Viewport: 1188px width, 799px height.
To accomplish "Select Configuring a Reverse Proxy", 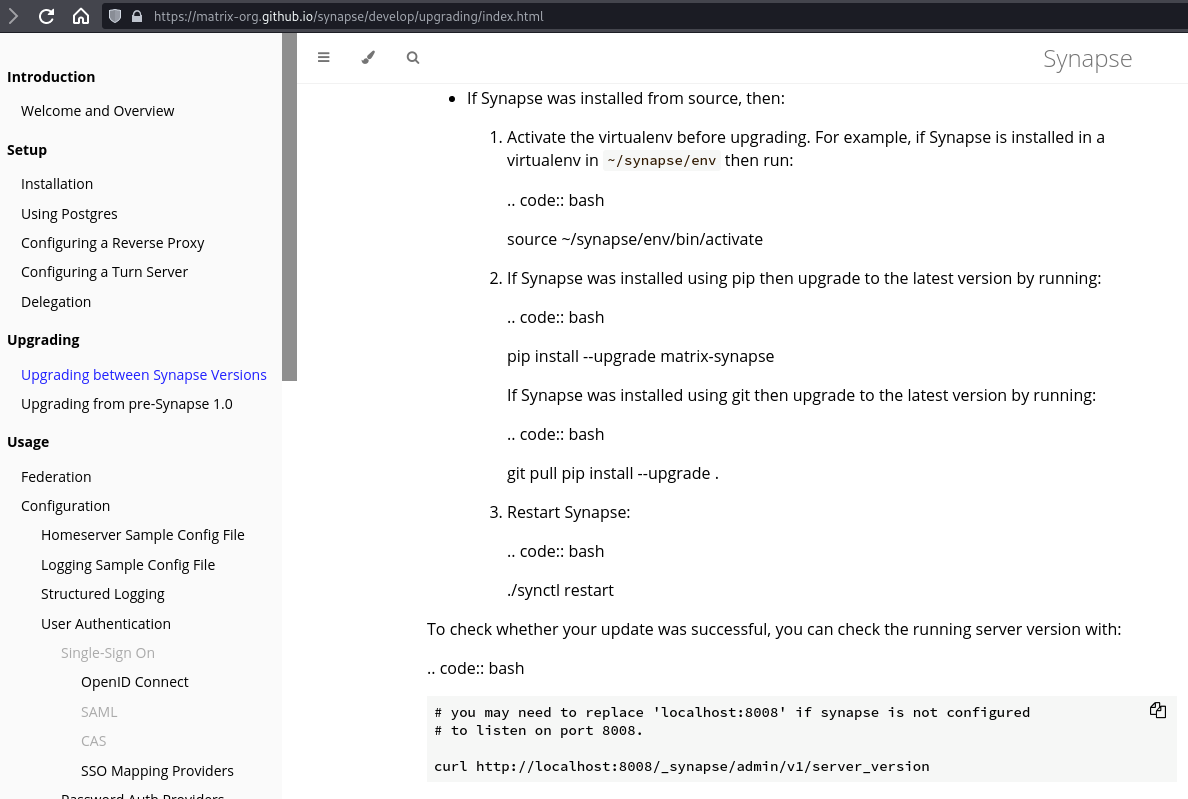I will click(112, 243).
